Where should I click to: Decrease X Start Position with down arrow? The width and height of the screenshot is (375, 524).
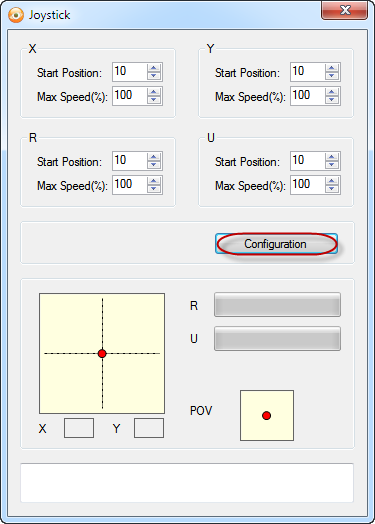(x=154, y=76)
